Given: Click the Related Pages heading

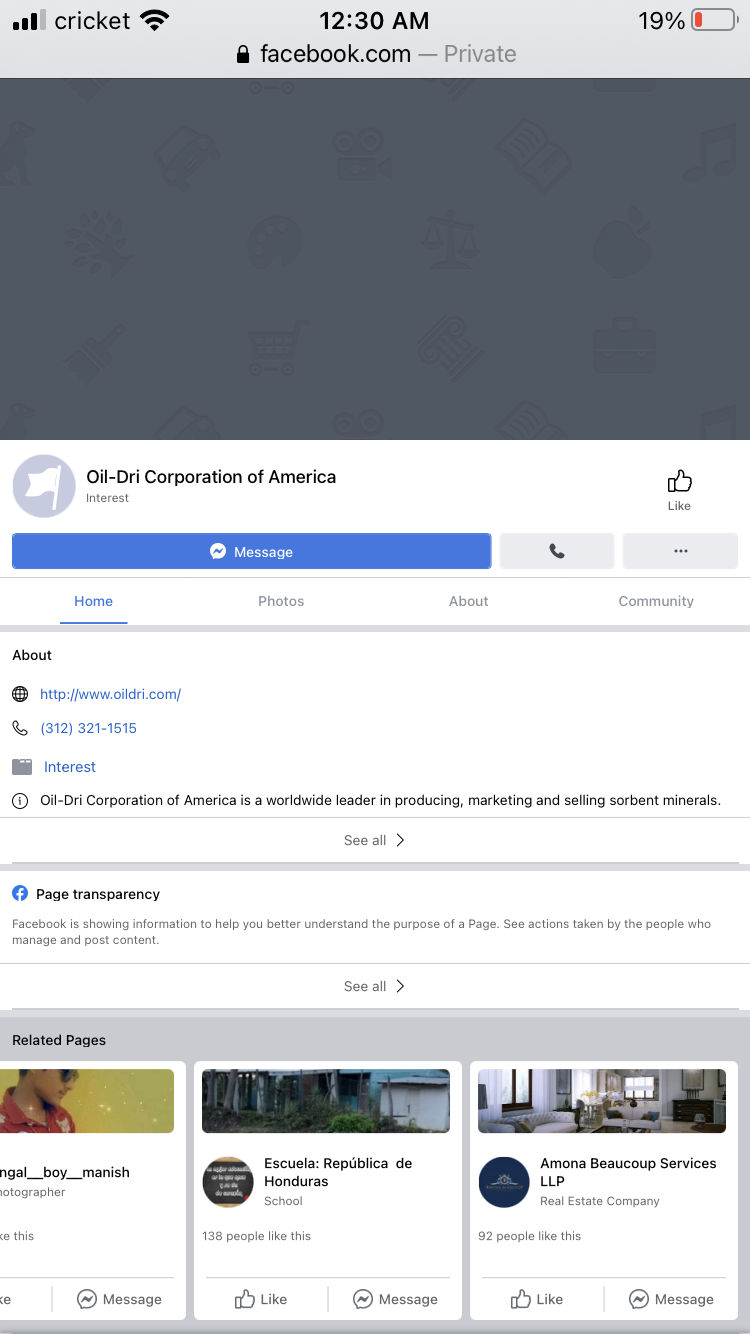Looking at the screenshot, I should coord(59,1040).
